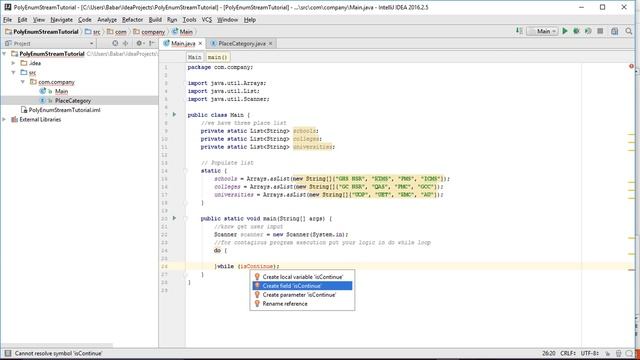
Task: Click Scroll from Source target icon
Action: pos(115,43)
